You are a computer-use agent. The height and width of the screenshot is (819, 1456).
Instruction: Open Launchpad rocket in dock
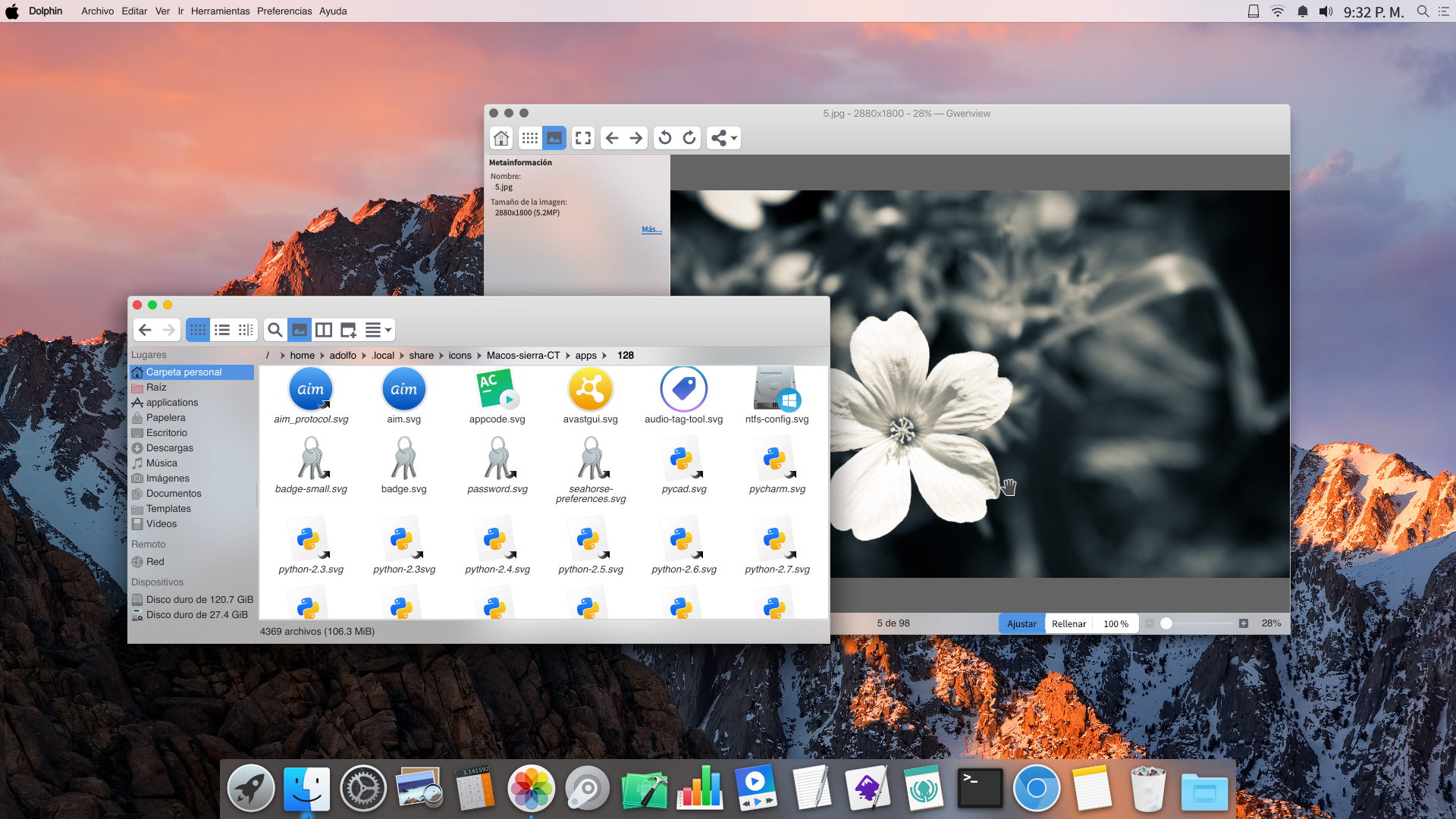pos(251,789)
